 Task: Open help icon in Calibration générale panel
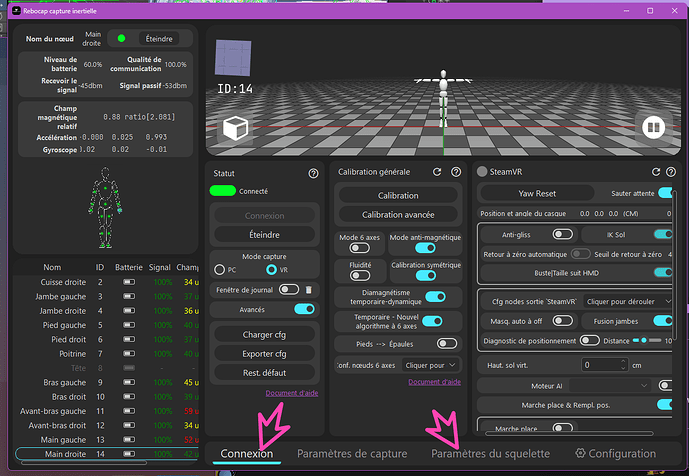(x=455, y=172)
